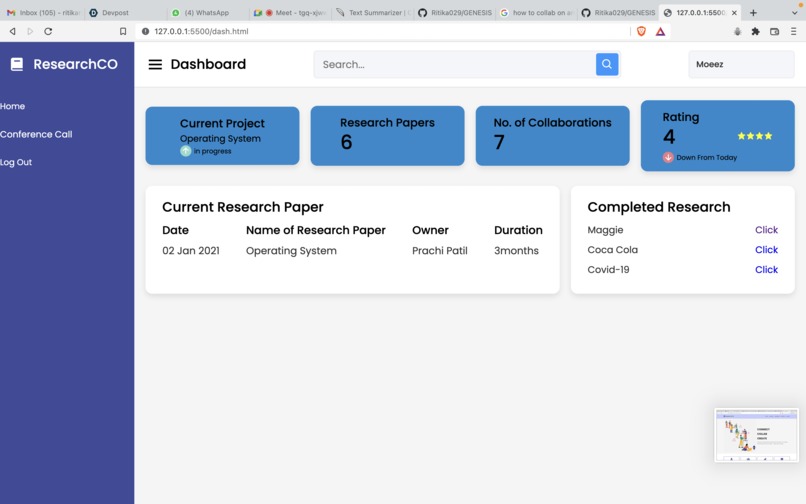Select the Research Papers card

(x=387, y=136)
